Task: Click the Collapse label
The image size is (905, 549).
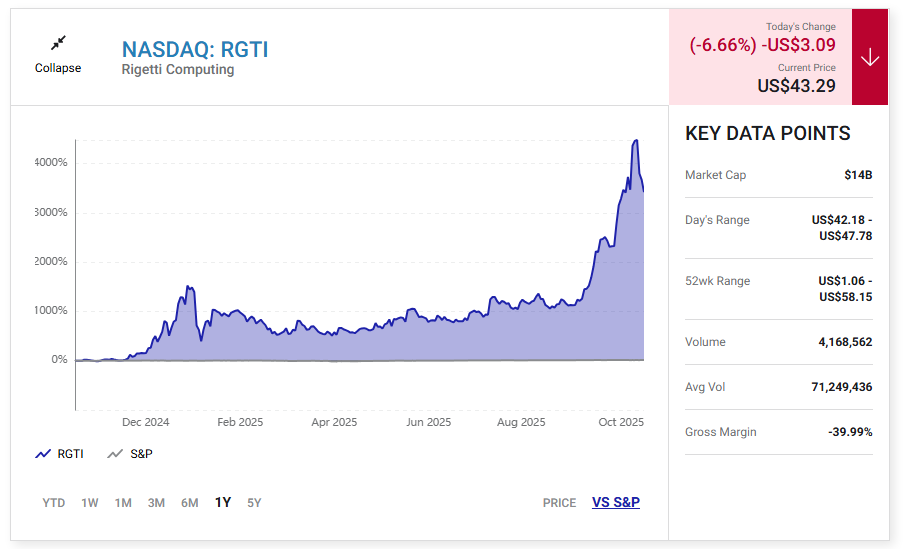Action: pyautogui.click(x=58, y=68)
